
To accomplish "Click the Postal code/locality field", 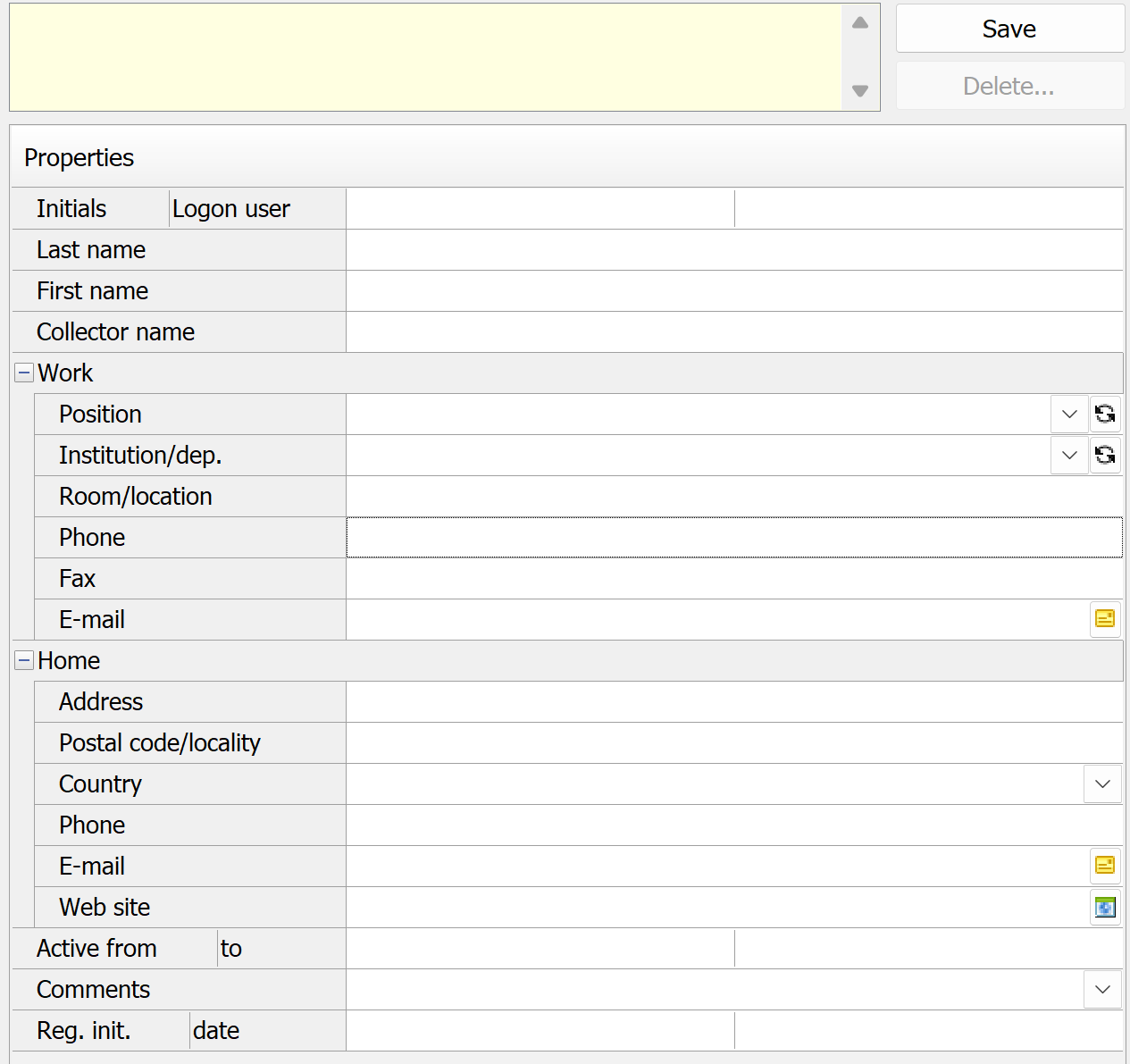I will click(x=733, y=743).
